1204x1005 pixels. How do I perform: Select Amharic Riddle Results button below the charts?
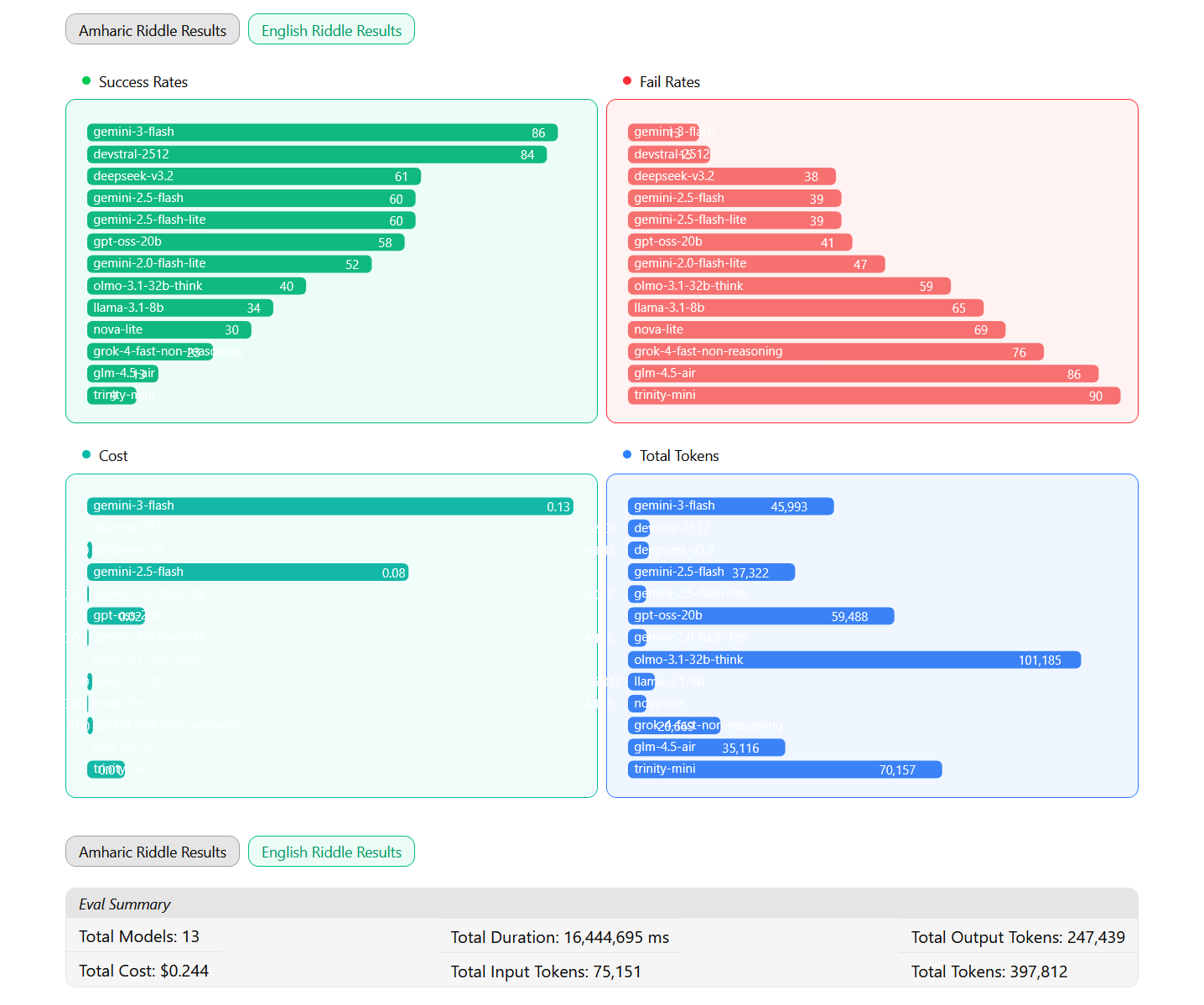(153, 852)
